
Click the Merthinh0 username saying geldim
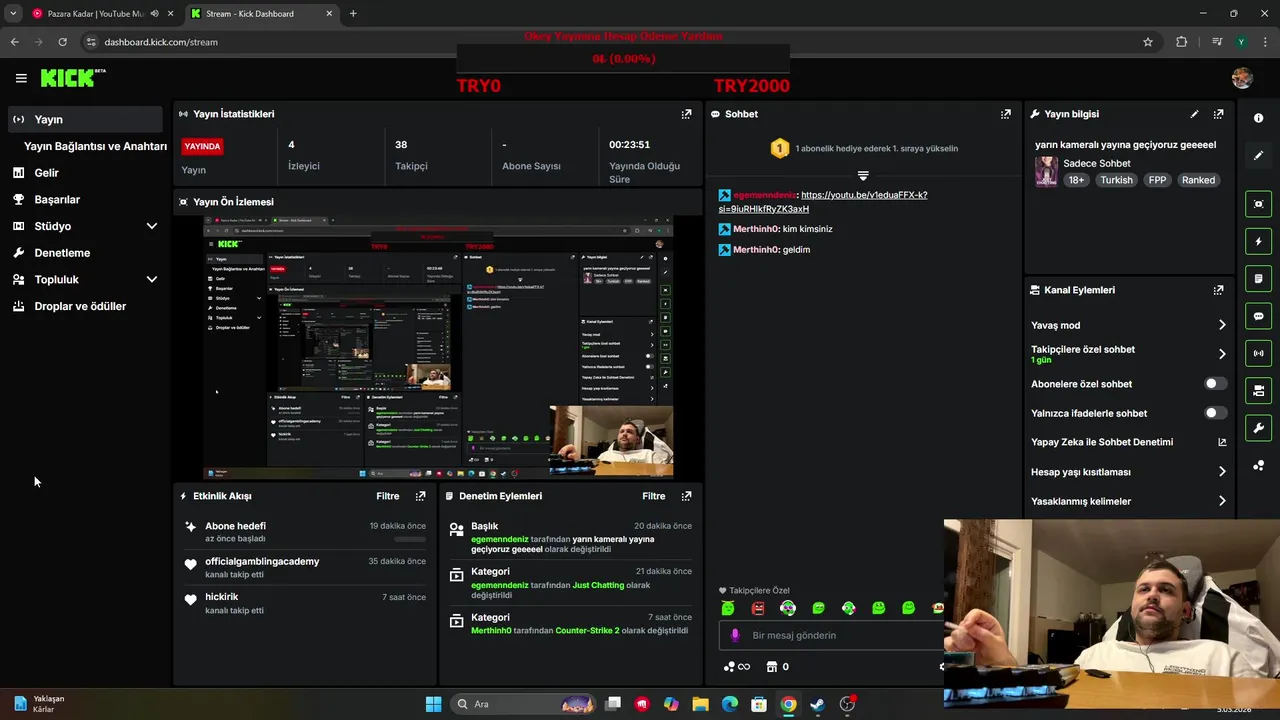pyautogui.click(x=755, y=250)
